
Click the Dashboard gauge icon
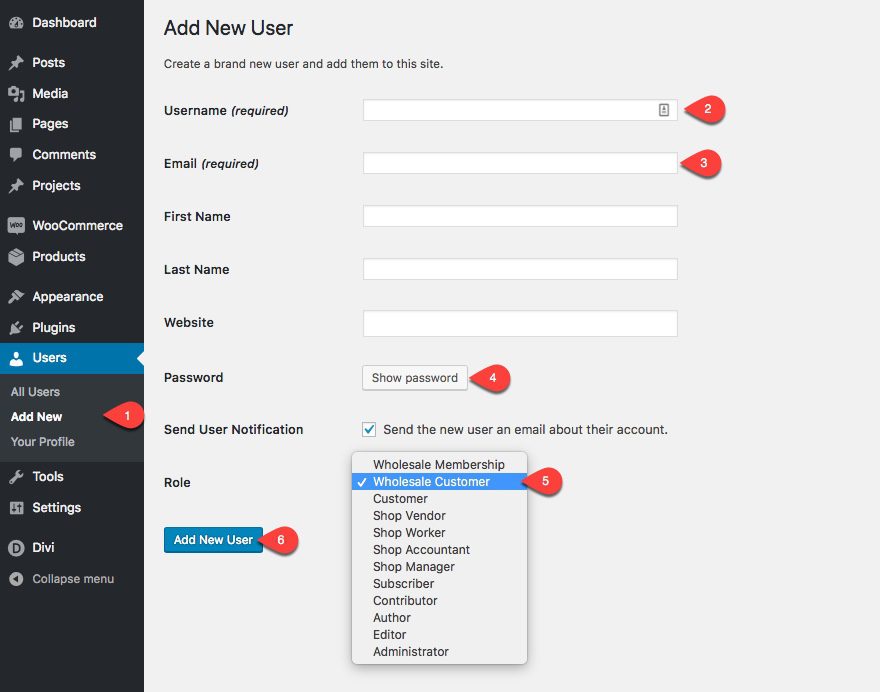coord(16,22)
